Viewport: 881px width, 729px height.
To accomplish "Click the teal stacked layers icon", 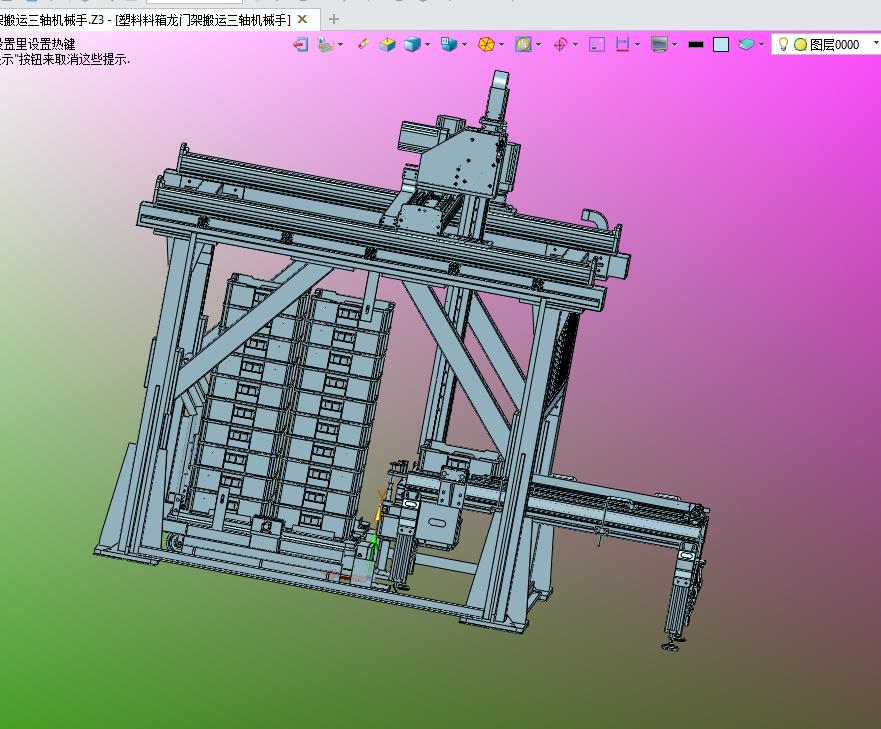I will point(746,44).
